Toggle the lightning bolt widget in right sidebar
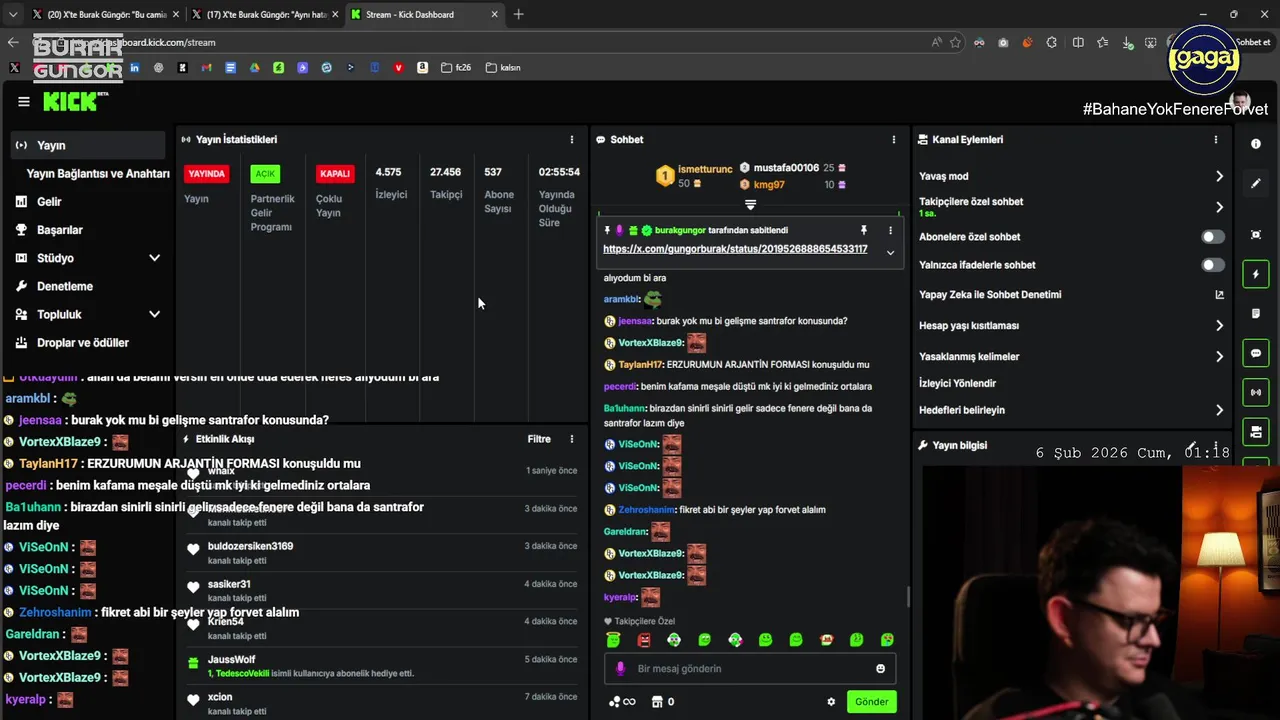Image resolution: width=1280 pixels, height=720 pixels. pyautogui.click(x=1256, y=274)
